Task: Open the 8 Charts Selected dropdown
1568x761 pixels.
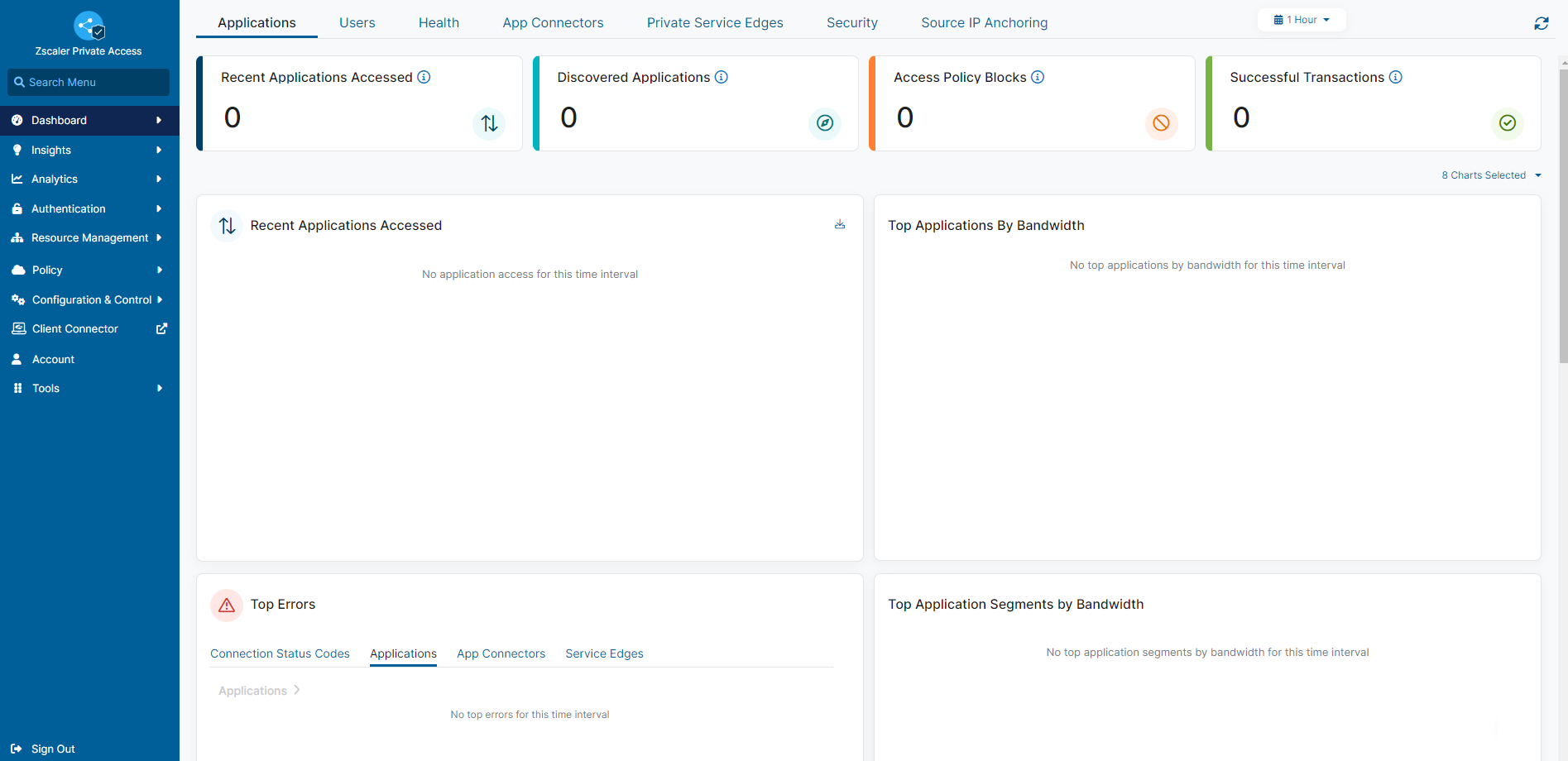Action: click(1491, 175)
